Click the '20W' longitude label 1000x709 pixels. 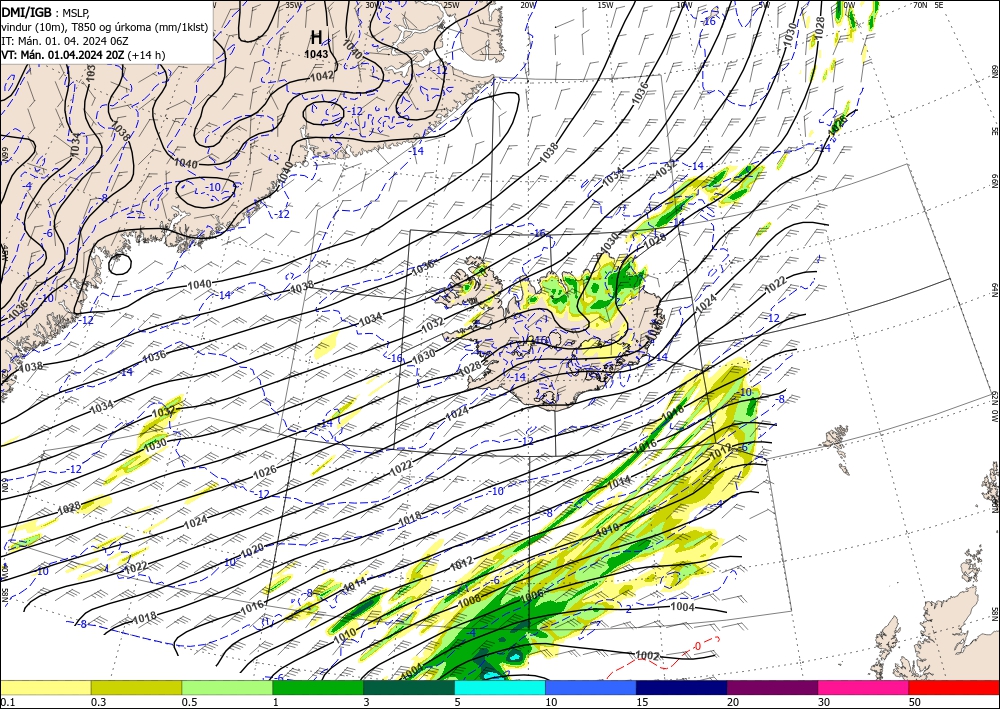coord(527,4)
